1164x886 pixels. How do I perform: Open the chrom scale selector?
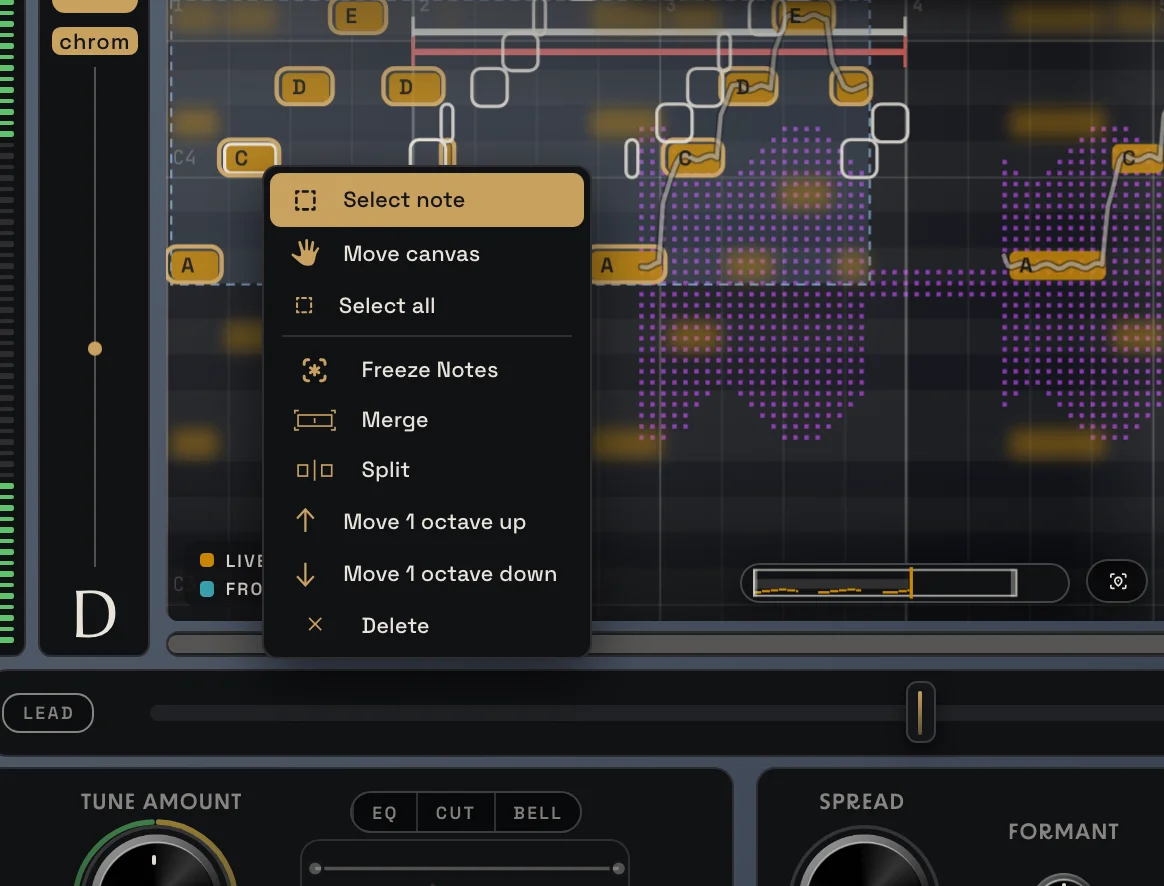[x=94, y=42]
